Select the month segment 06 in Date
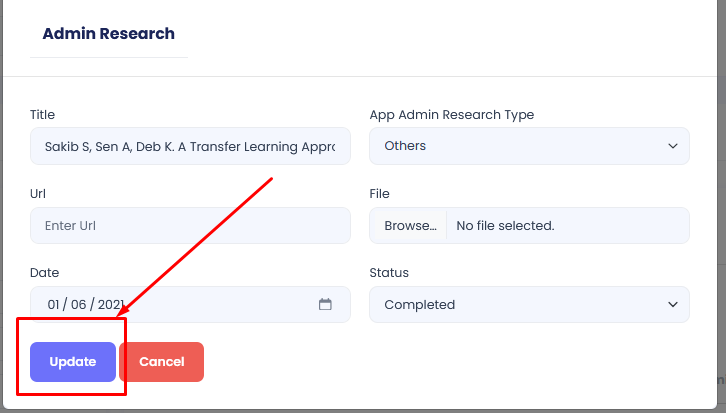 coord(79,305)
